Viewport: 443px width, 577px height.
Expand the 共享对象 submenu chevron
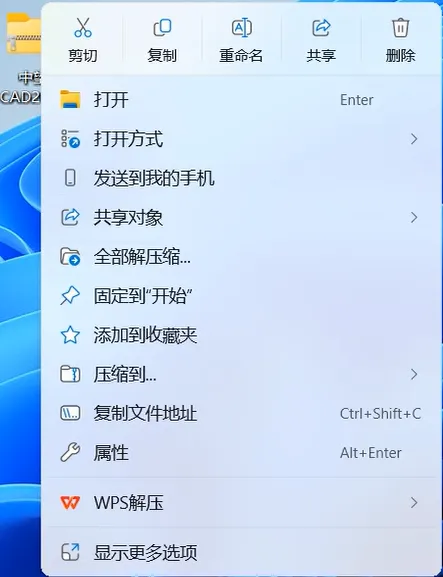pos(414,217)
